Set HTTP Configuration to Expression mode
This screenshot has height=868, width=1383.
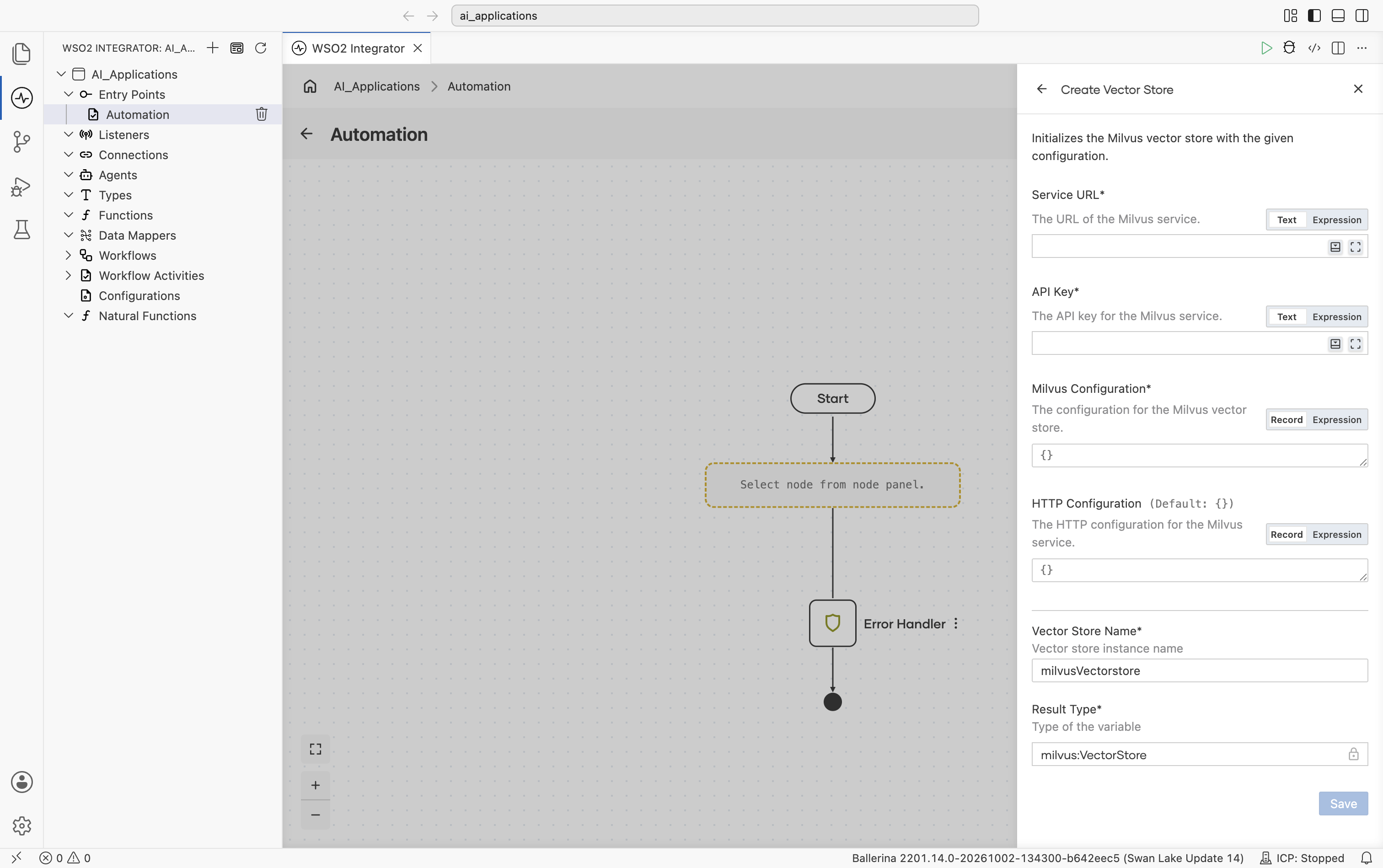click(1336, 535)
